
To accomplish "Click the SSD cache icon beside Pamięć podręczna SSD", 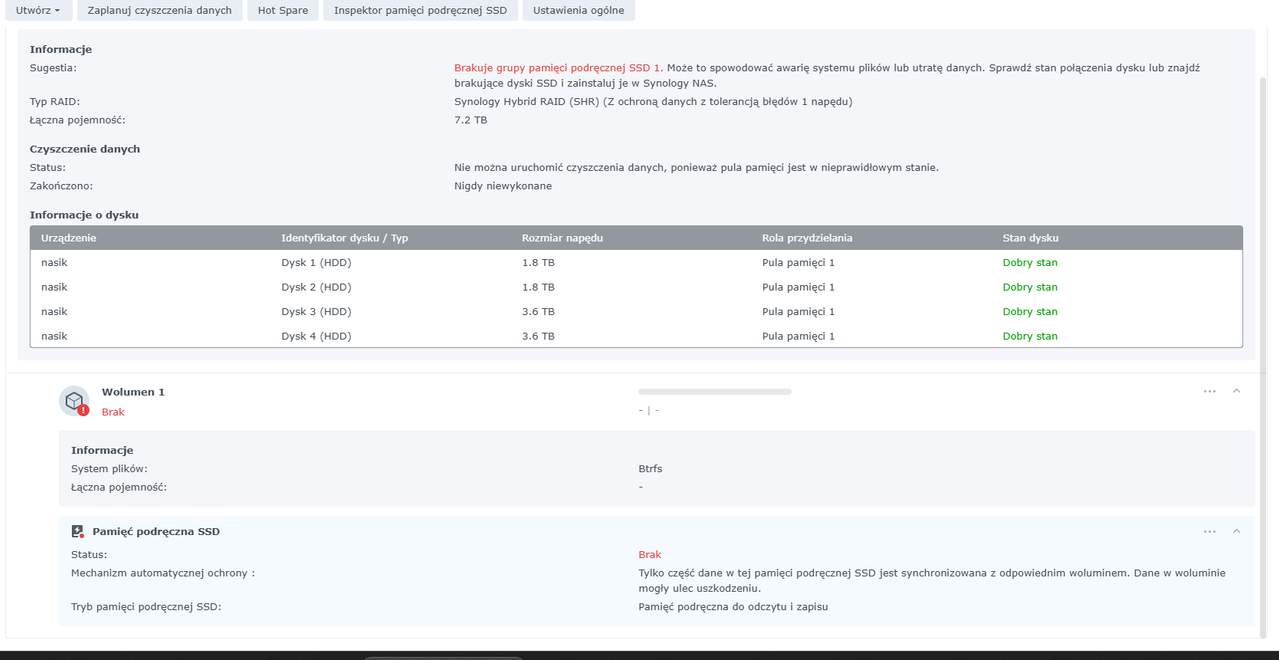I will tap(77, 532).
